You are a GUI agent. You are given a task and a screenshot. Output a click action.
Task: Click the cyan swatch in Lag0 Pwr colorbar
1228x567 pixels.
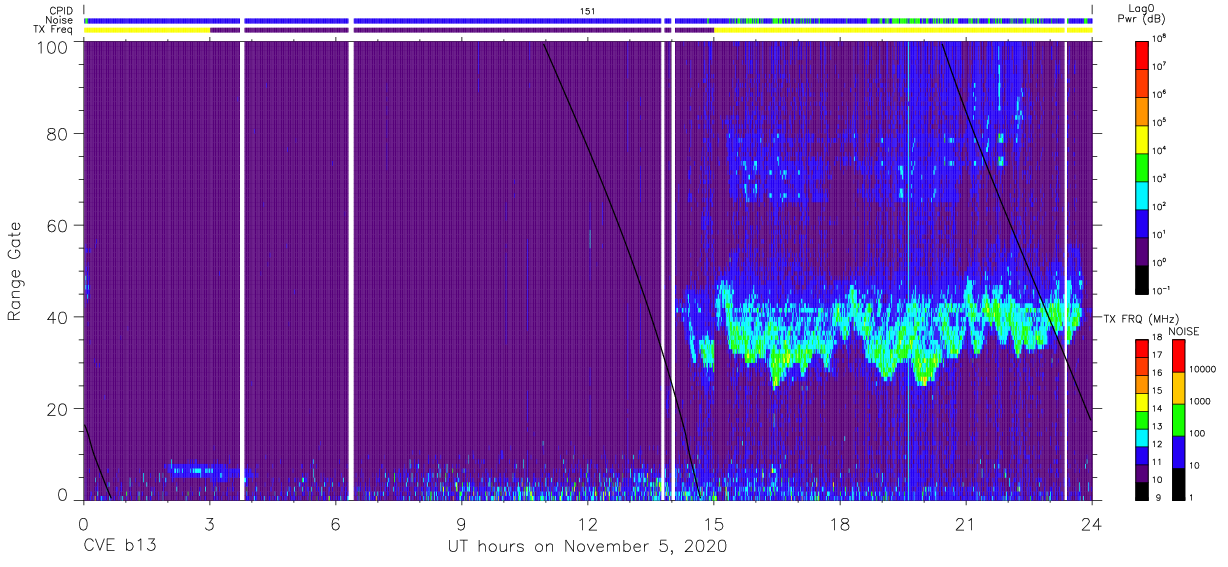(x=1142, y=194)
